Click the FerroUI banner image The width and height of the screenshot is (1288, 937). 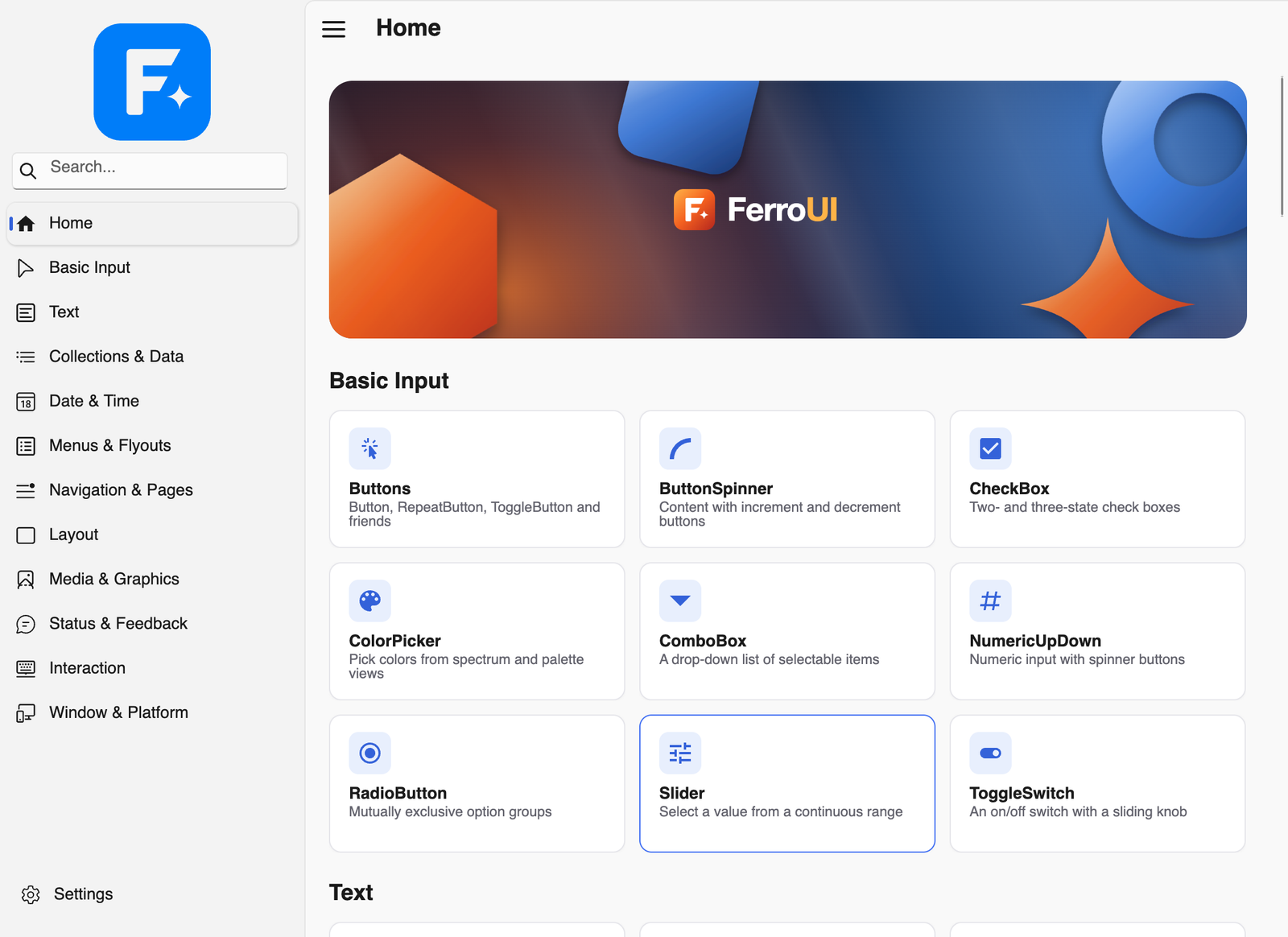pos(787,209)
